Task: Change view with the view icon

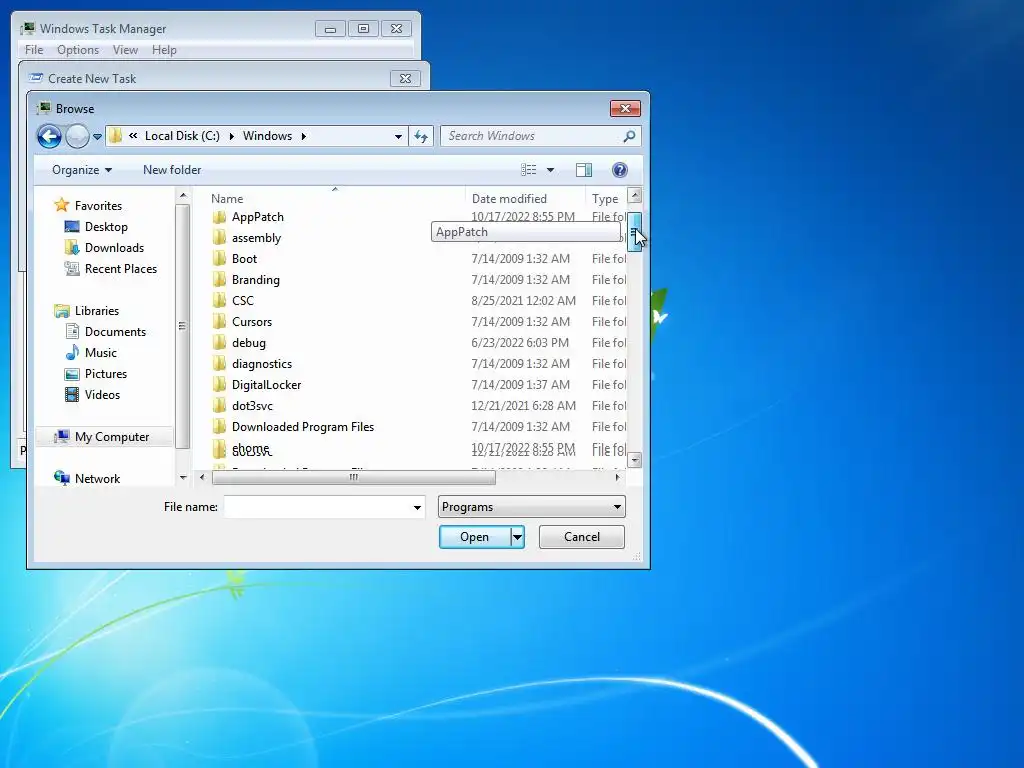Action: (x=528, y=170)
